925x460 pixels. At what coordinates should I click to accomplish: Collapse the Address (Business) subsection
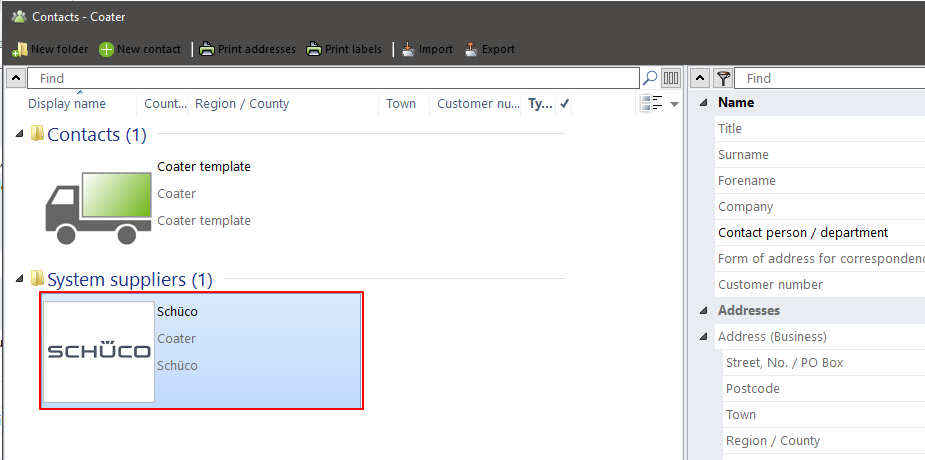703,337
